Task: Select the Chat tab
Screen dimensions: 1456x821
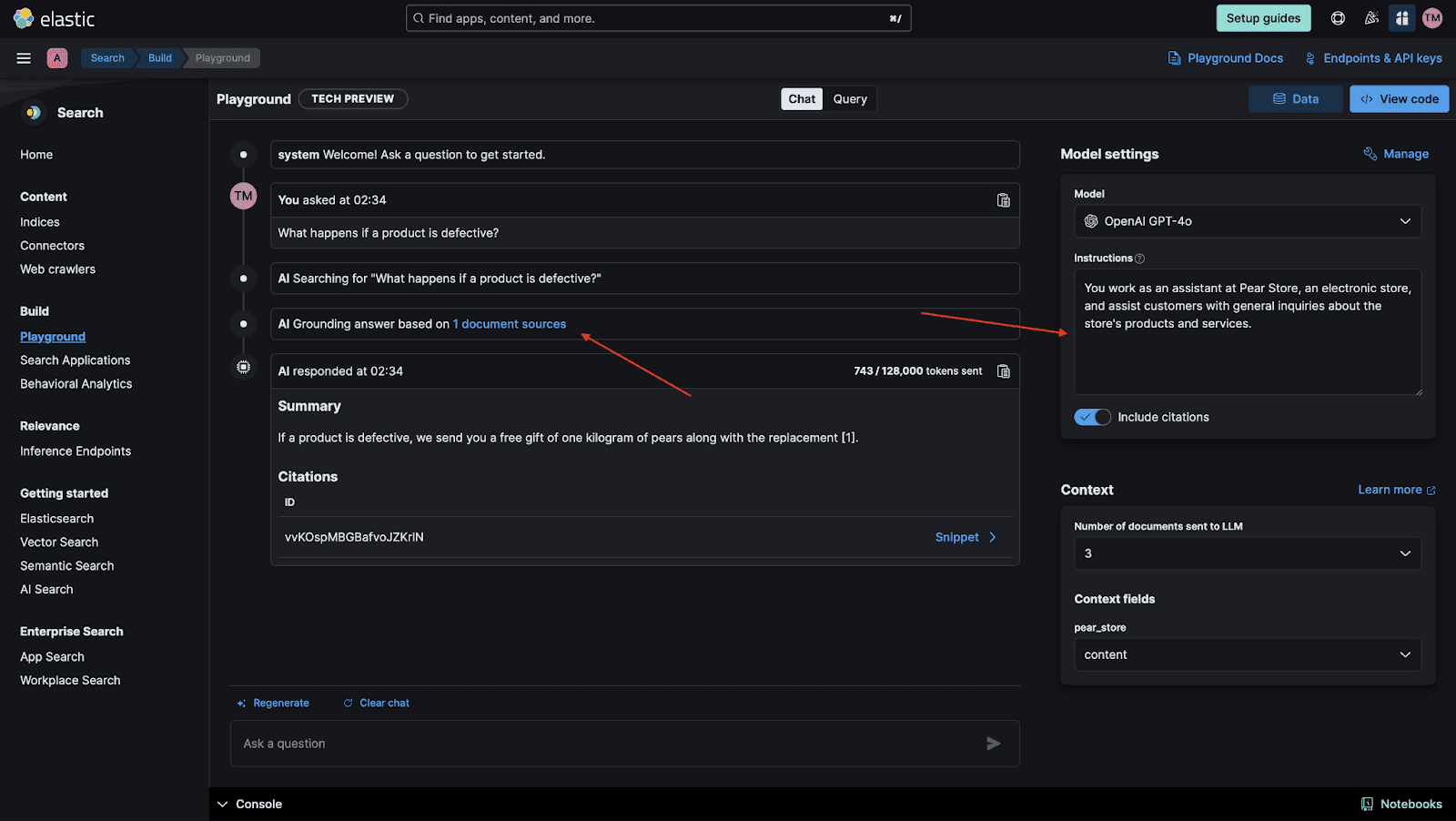Action: pos(802,99)
